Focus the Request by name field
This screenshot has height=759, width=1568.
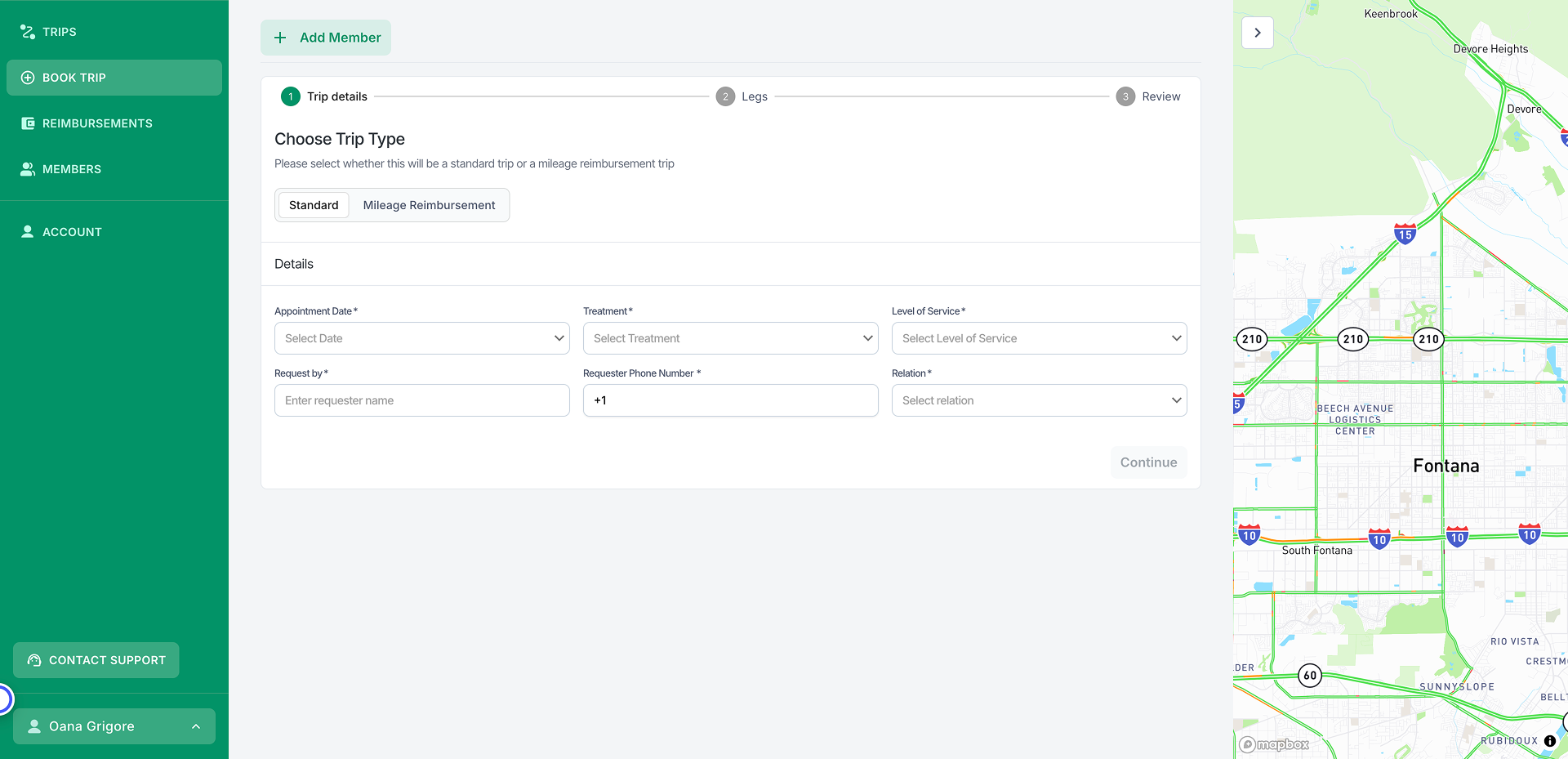point(422,400)
